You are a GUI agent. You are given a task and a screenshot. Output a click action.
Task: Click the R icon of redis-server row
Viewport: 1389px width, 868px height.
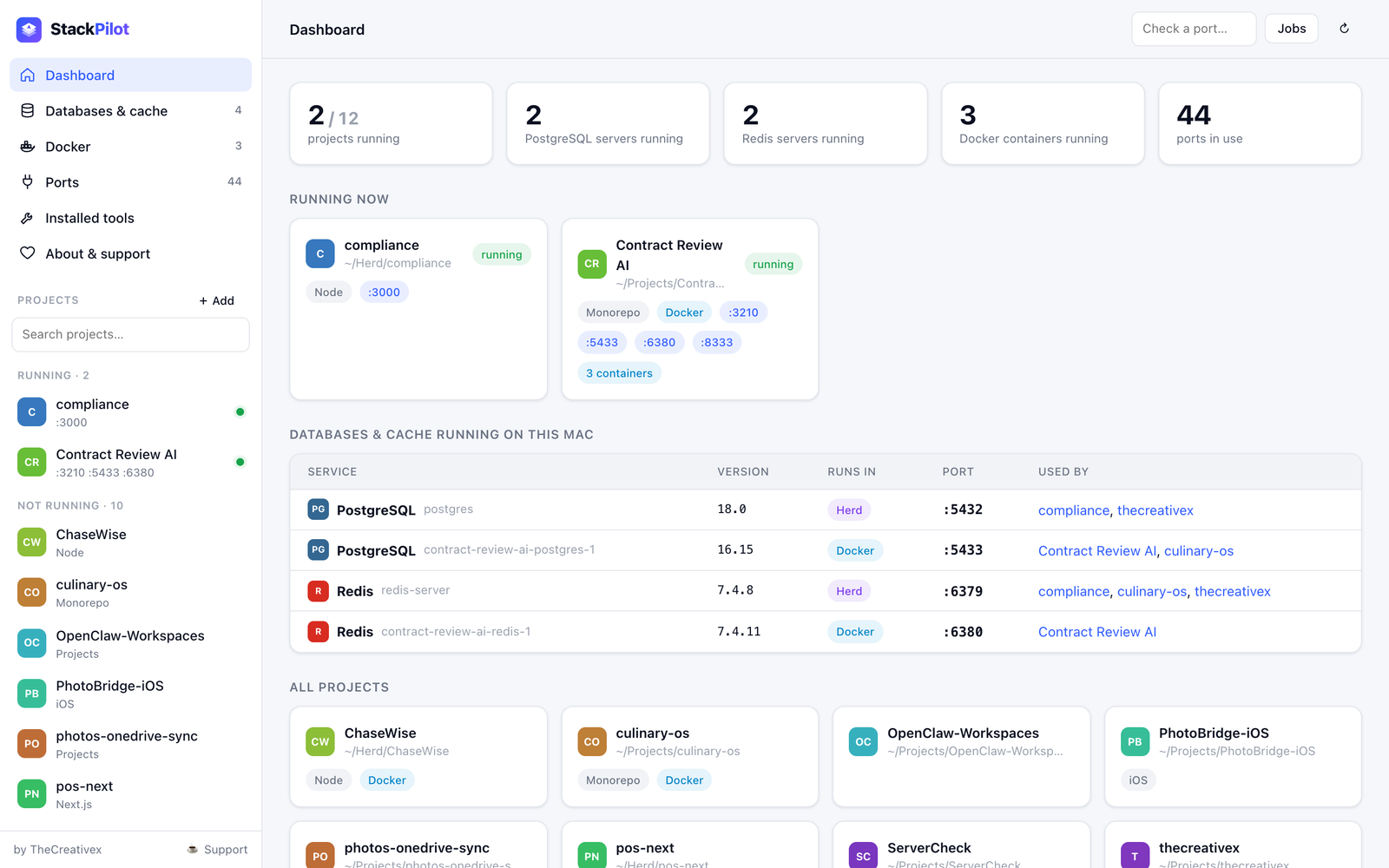pos(319,591)
